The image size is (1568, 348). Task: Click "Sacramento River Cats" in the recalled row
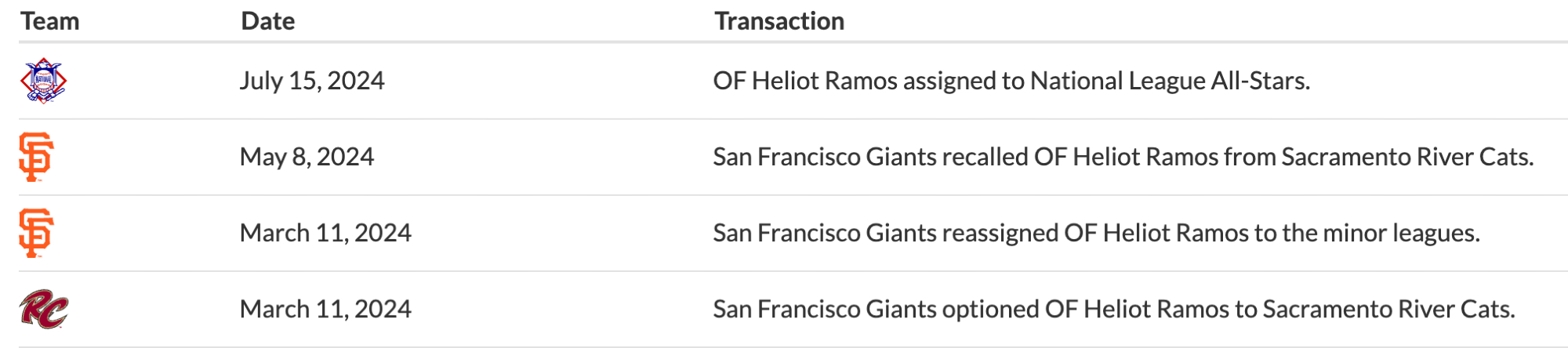1406,157
